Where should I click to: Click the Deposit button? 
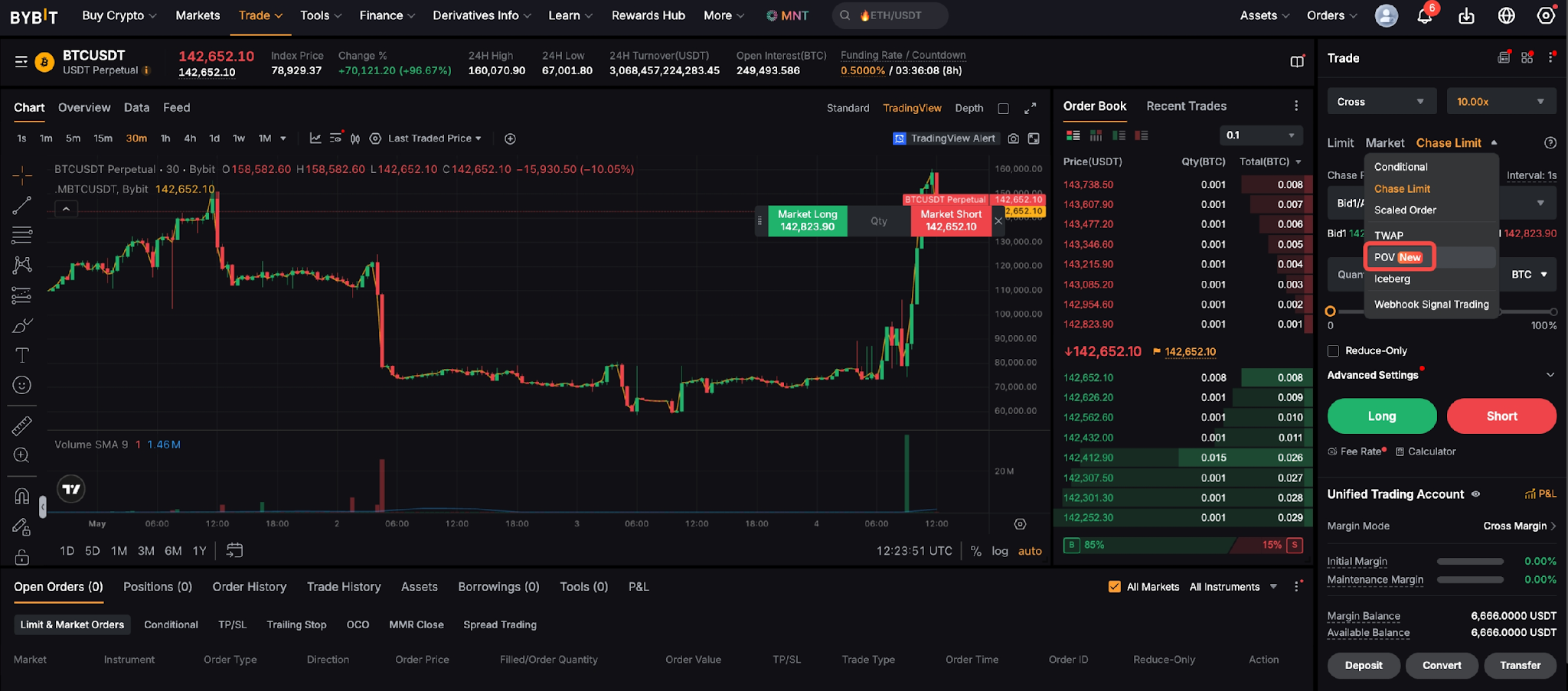coord(1364,665)
